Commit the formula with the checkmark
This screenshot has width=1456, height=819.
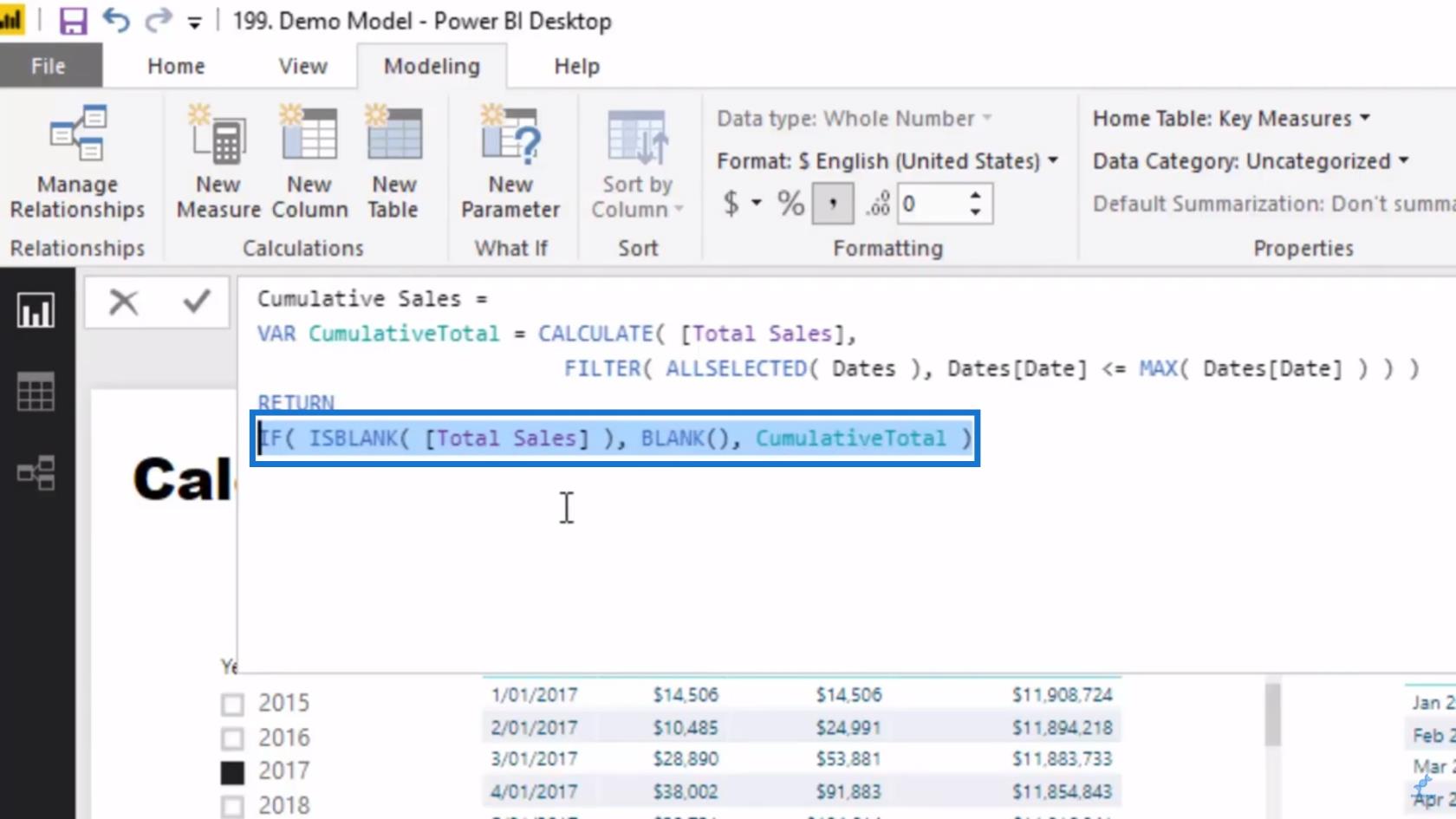pos(197,302)
